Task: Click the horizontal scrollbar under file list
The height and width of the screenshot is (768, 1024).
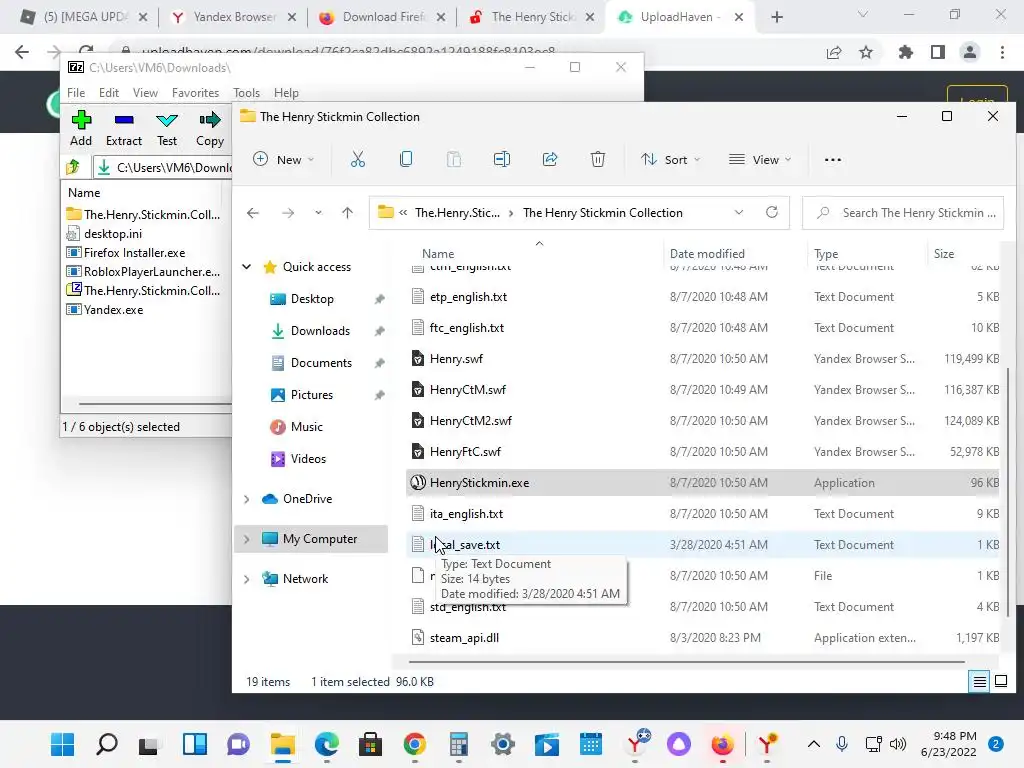Action: [686, 662]
